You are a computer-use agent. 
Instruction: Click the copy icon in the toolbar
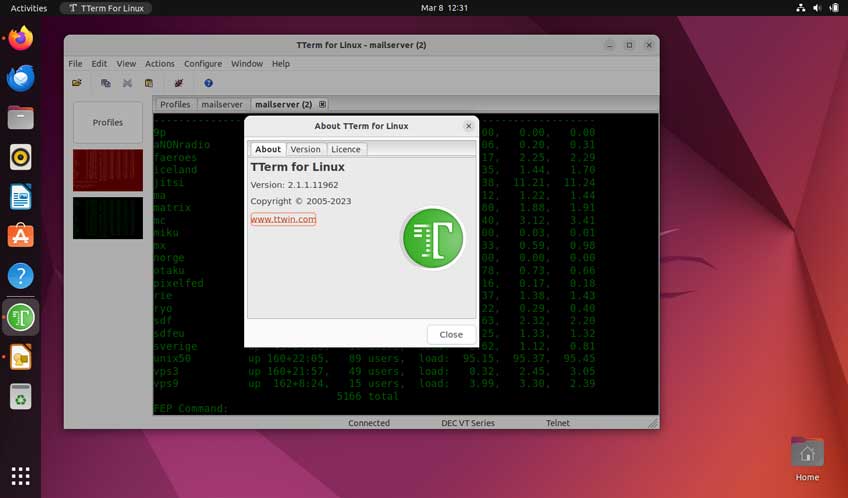tap(105, 83)
